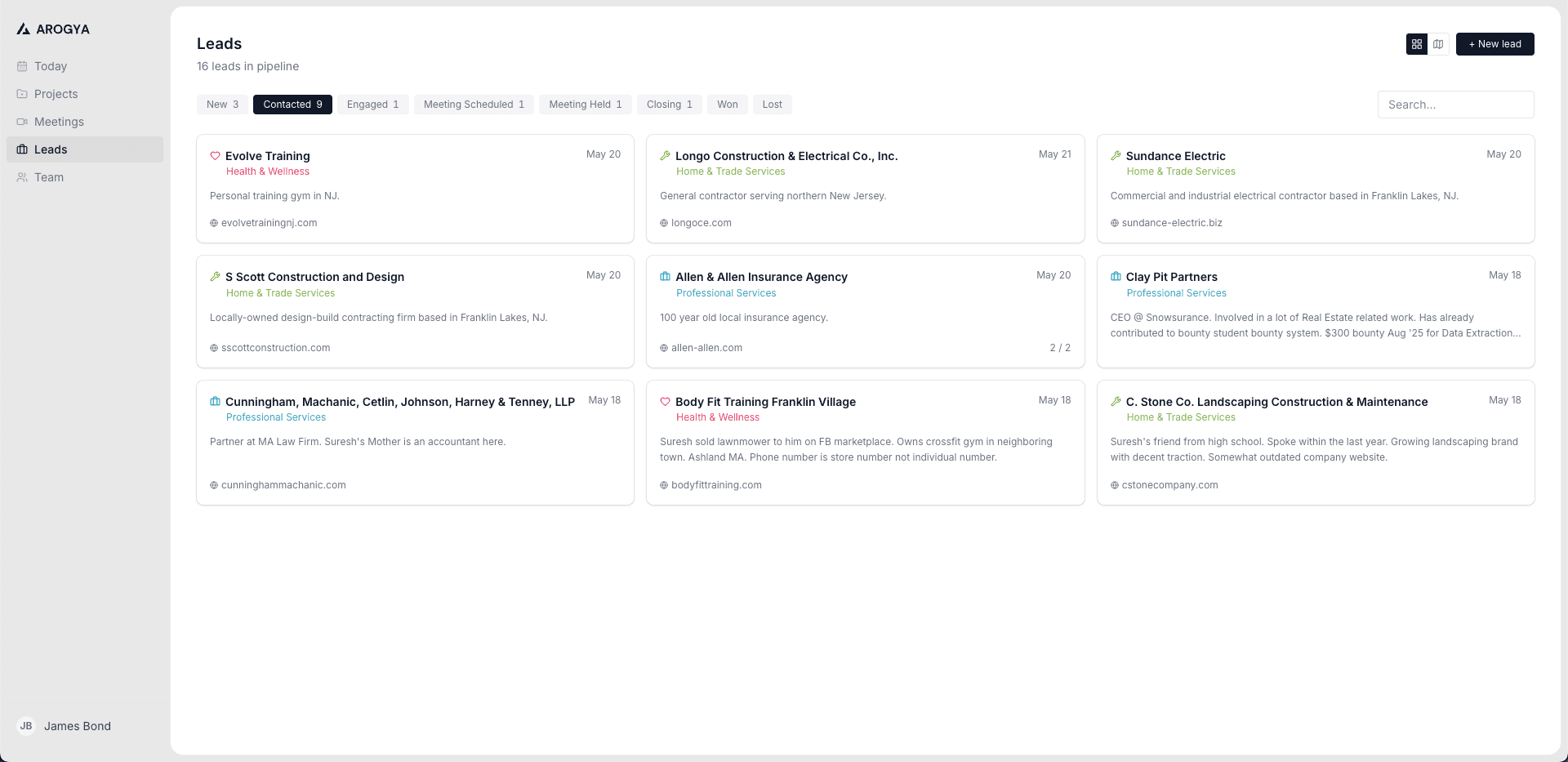
Task: Open Allen & Allen Insurance Agency title
Action: coord(761,277)
